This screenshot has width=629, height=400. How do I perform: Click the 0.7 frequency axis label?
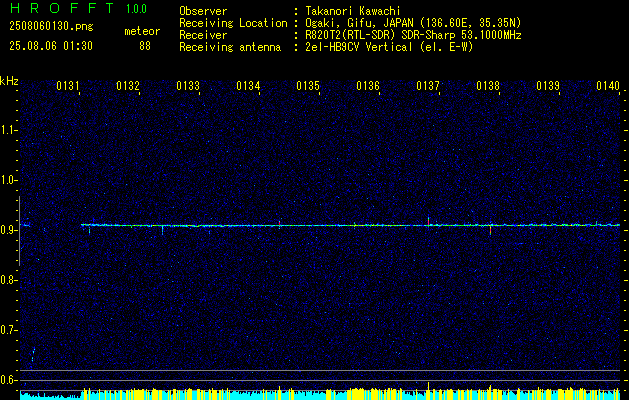pos(8,330)
